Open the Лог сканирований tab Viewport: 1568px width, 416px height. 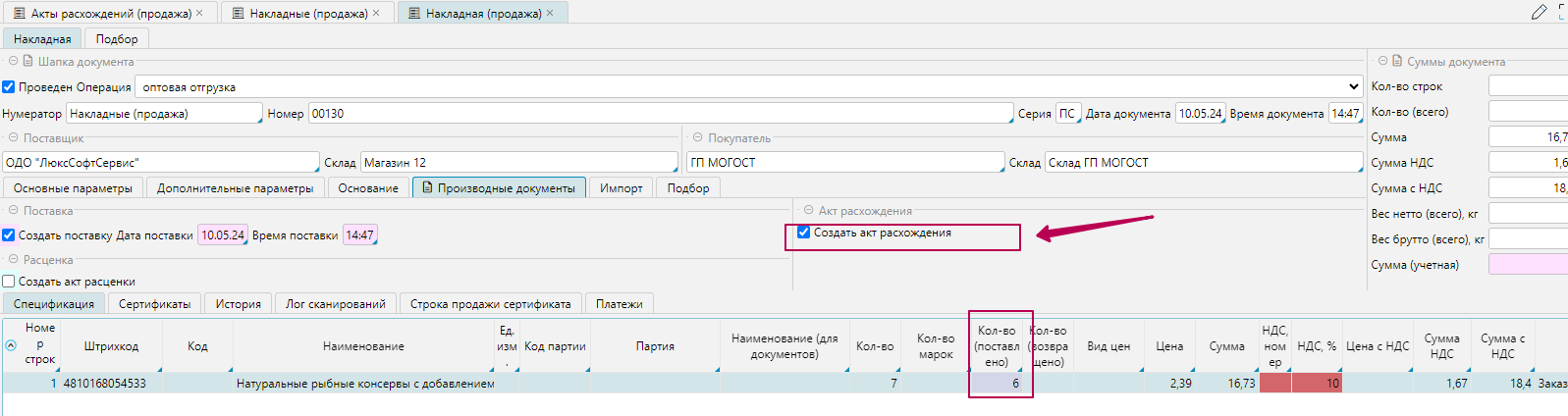335,304
